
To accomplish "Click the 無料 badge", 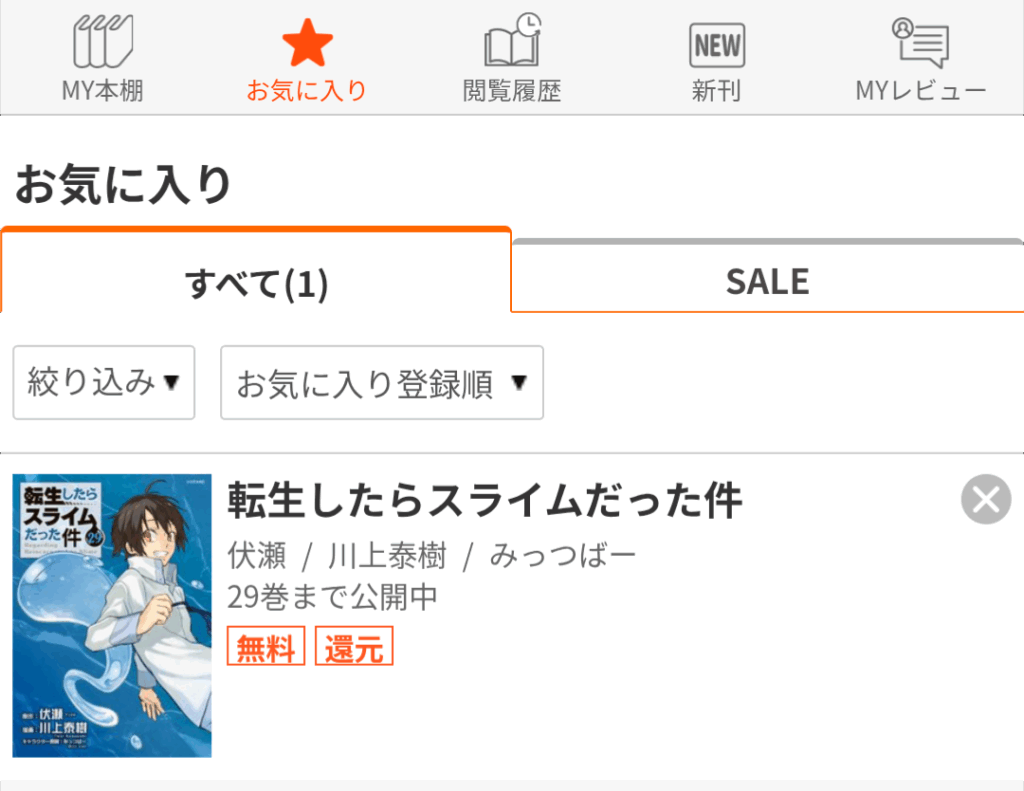I will [x=266, y=646].
